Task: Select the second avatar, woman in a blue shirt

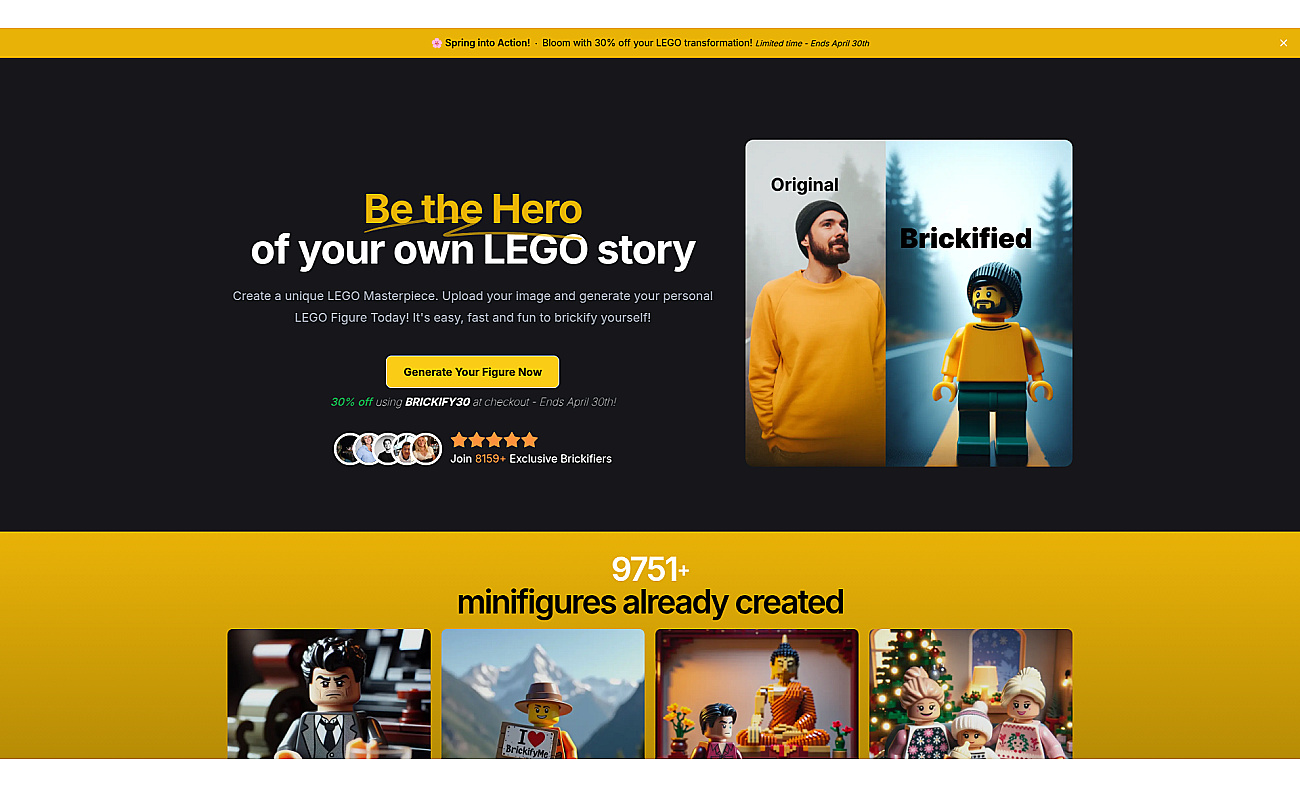Action: click(367, 449)
